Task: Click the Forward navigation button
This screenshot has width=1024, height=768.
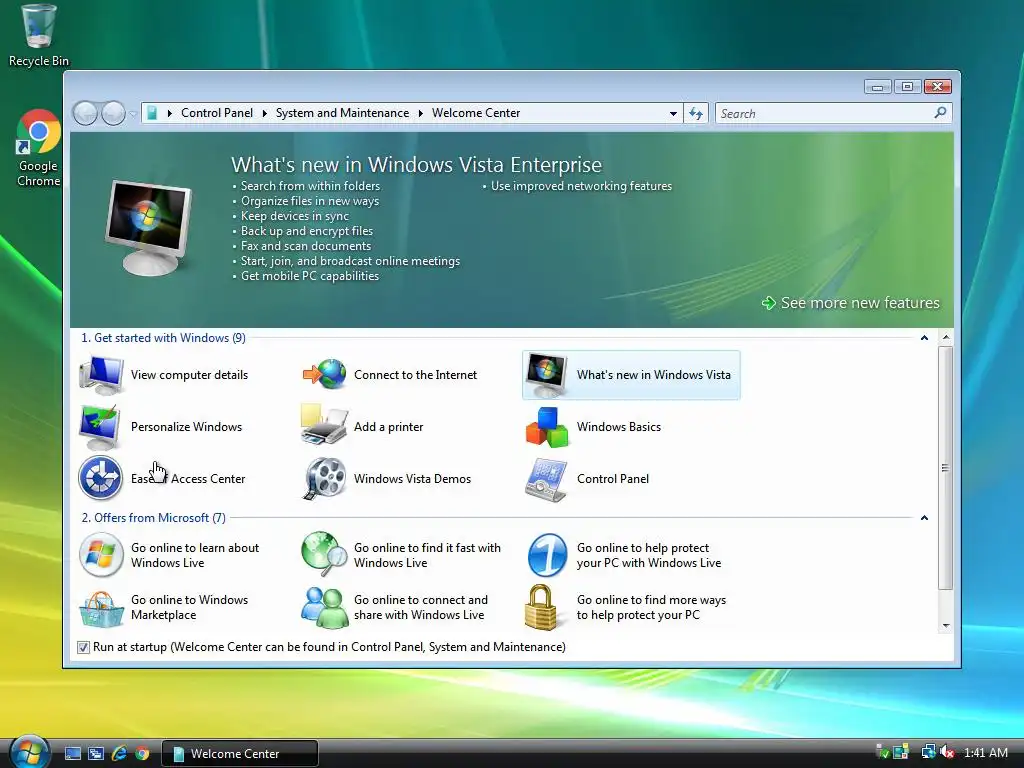Action: pyautogui.click(x=113, y=114)
